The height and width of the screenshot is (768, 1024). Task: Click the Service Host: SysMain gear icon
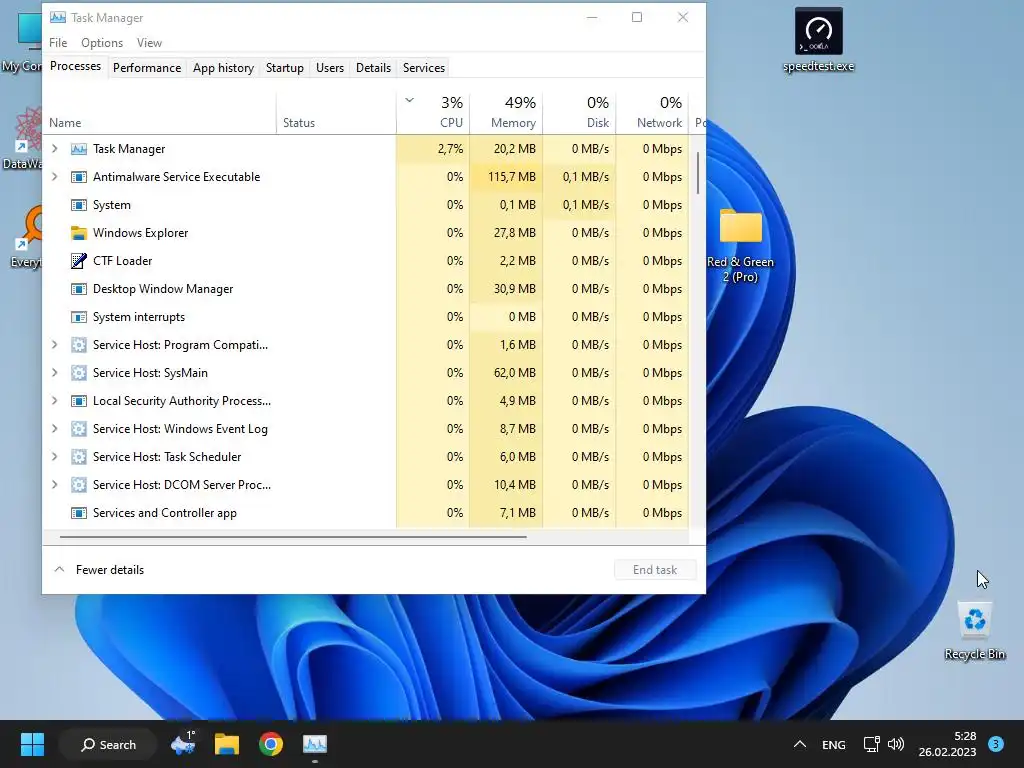[x=78, y=373]
